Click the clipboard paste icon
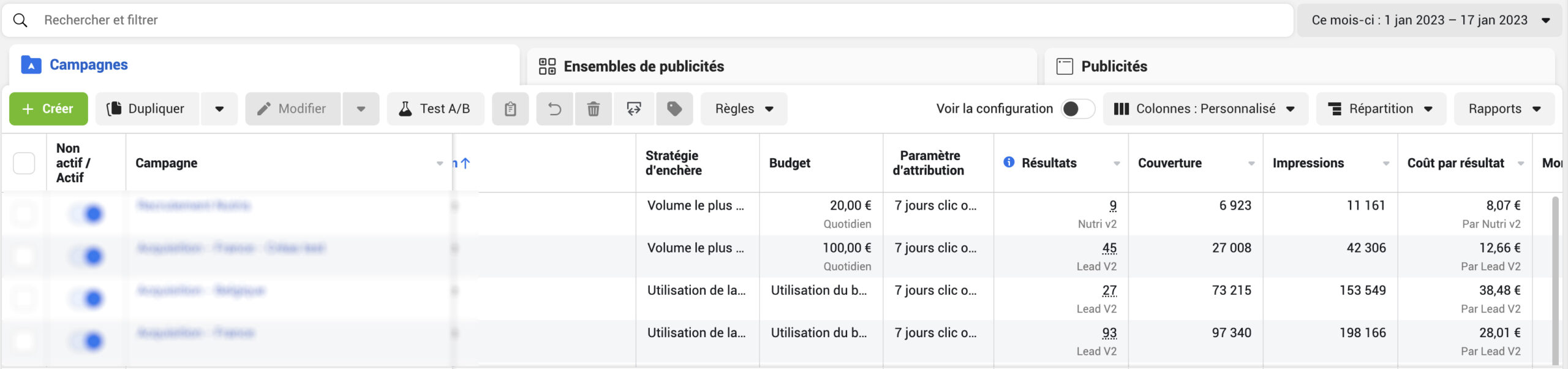This screenshot has width=1568, height=369. click(x=510, y=109)
